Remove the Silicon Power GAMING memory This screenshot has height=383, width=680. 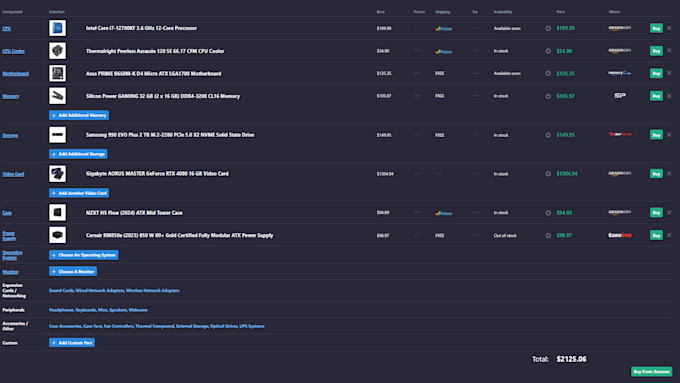pos(669,96)
